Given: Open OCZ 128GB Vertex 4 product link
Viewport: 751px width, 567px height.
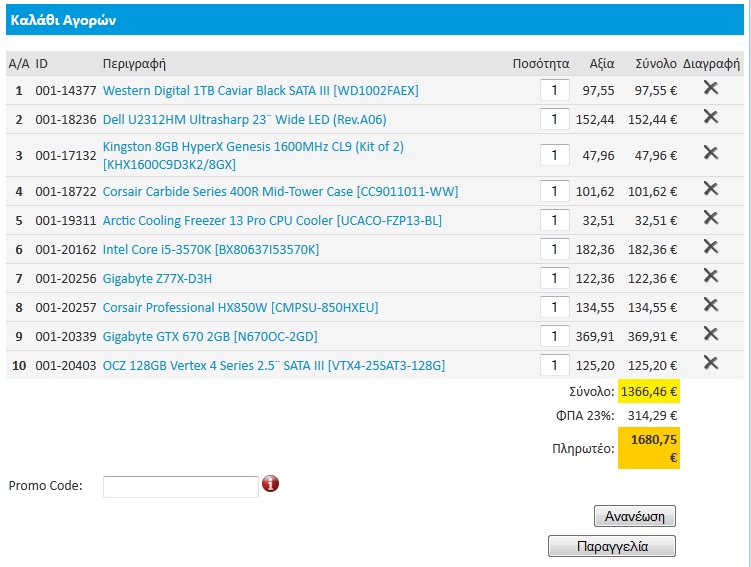Looking at the screenshot, I should pyautogui.click(x=274, y=366).
